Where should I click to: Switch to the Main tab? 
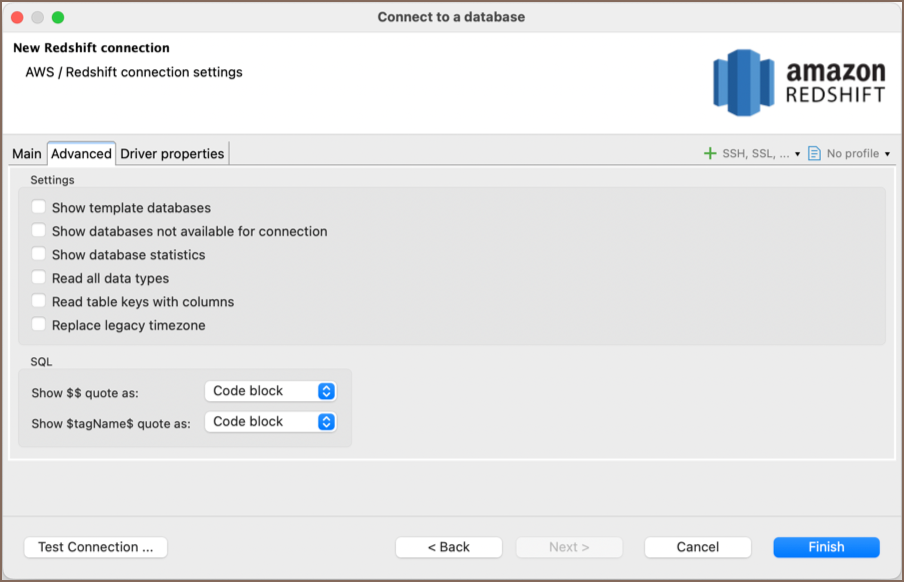pyautogui.click(x=27, y=154)
